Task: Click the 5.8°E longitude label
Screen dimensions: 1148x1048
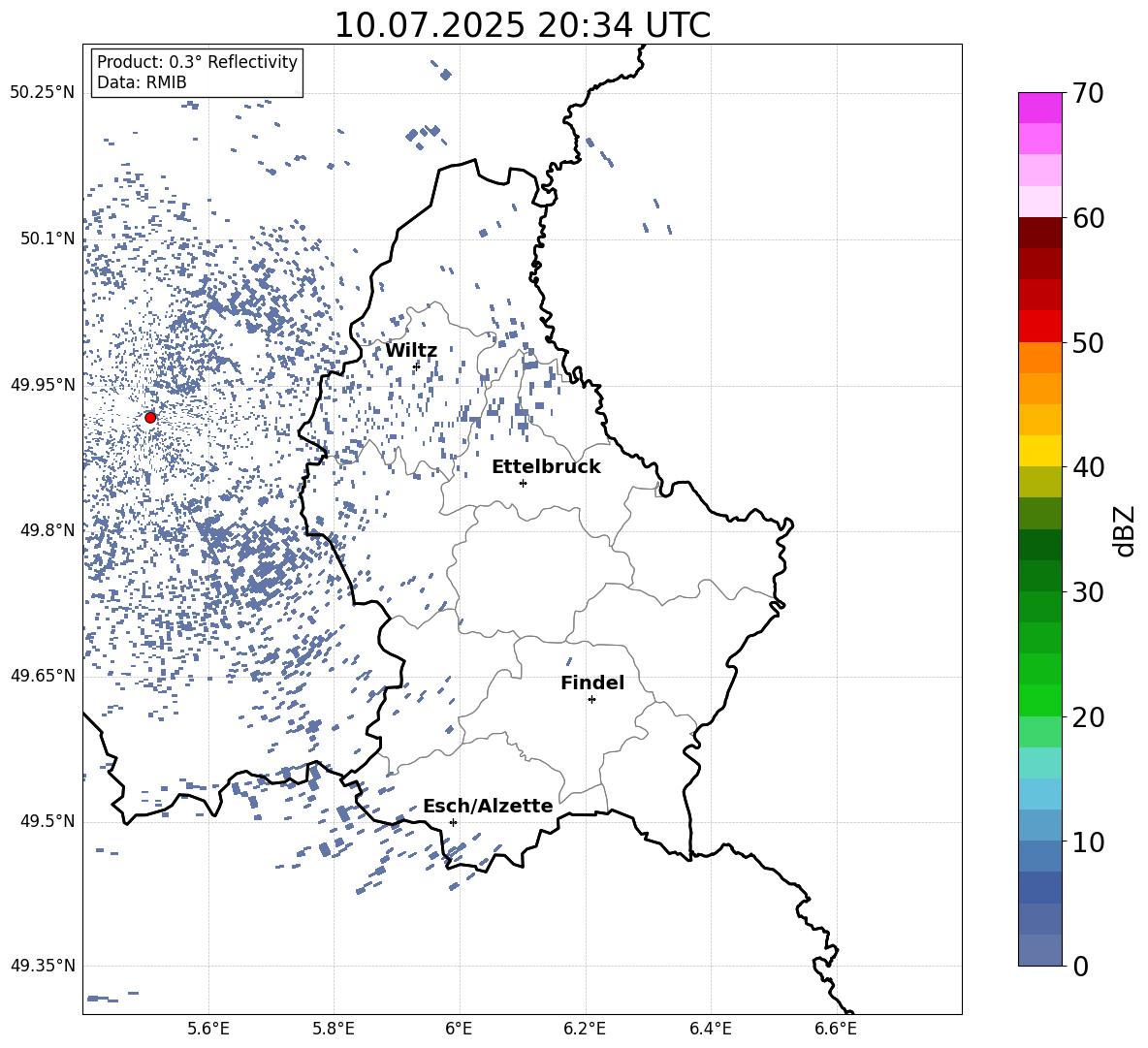Action: tap(334, 1029)
